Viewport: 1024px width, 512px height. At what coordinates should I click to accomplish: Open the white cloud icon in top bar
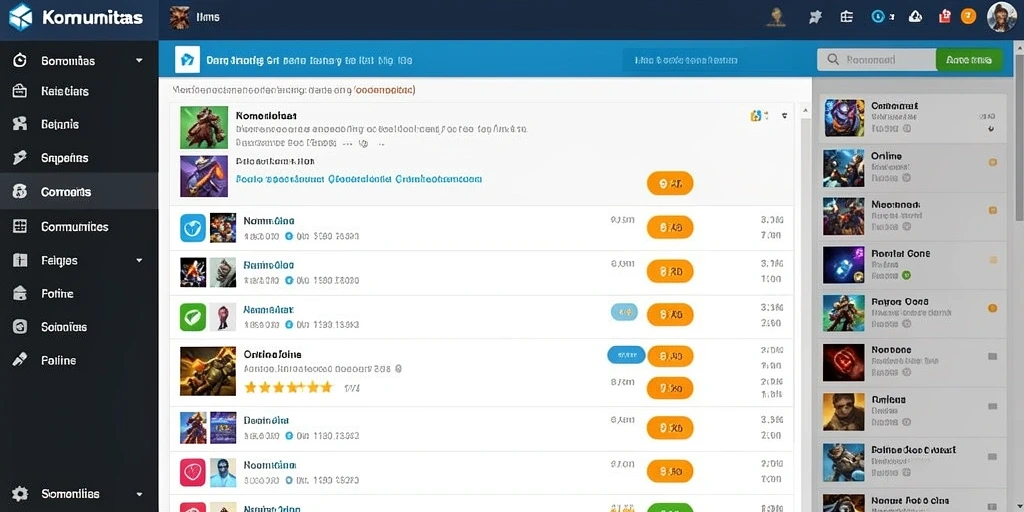(916, 17)
